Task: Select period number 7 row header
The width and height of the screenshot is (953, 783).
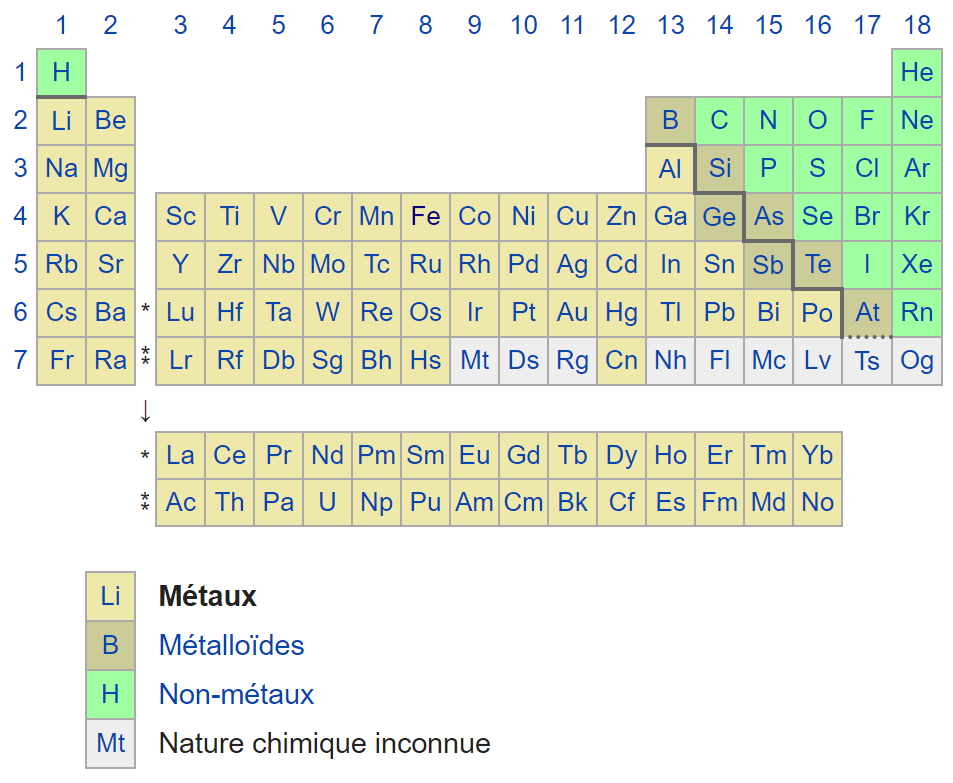Action: [x=20, y=361]
